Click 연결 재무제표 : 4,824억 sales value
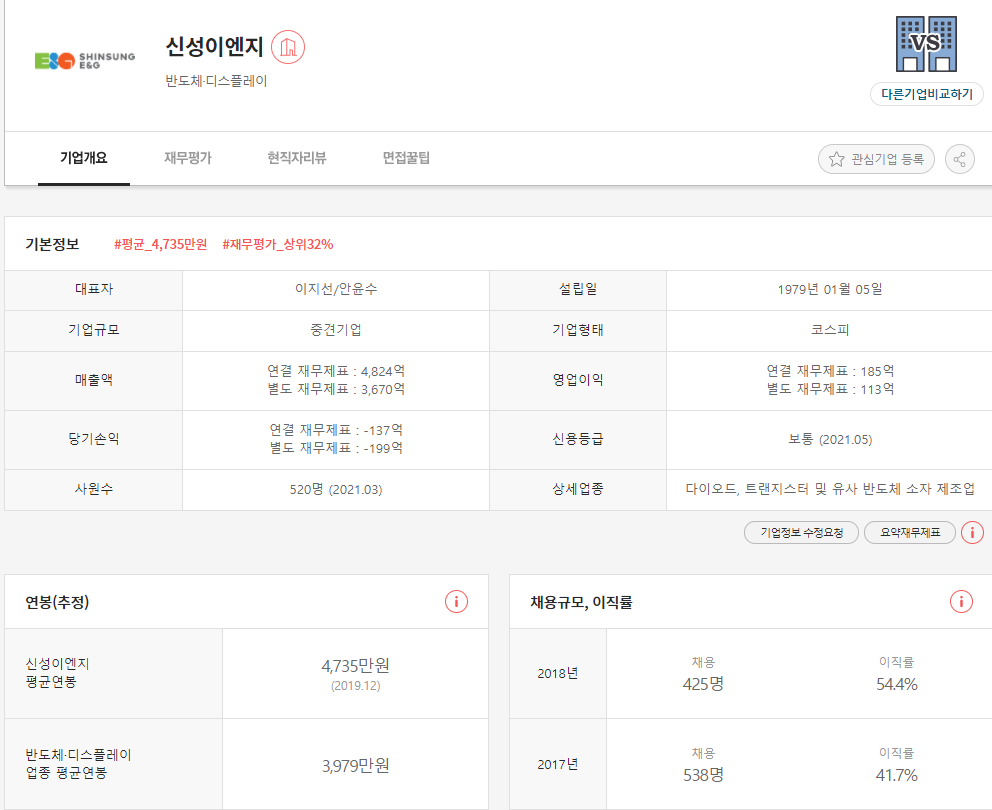The image size is (992, 810). click(336, 371)
